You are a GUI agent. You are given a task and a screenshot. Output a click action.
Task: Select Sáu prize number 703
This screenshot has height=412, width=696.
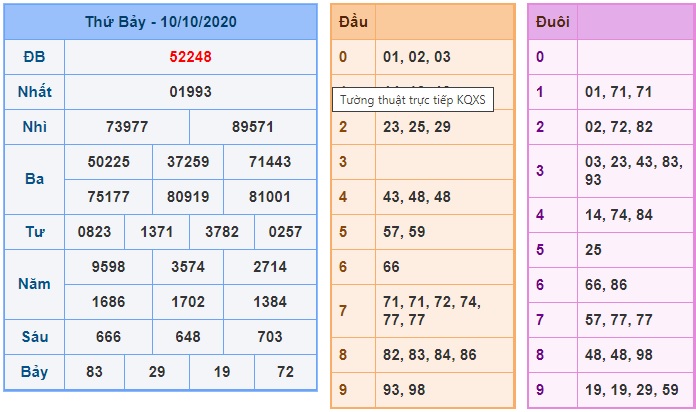click(x=270, y=337)
